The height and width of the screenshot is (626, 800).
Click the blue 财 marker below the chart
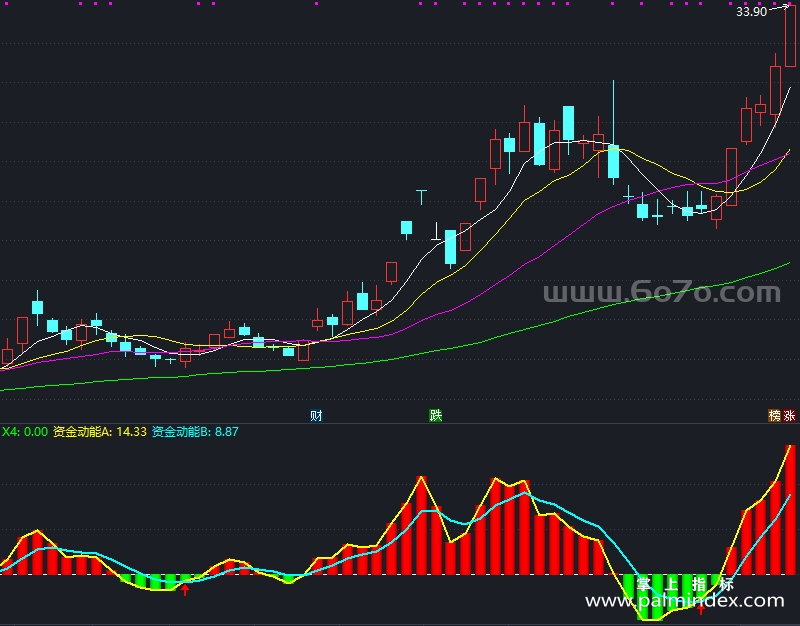pos(316,416)
